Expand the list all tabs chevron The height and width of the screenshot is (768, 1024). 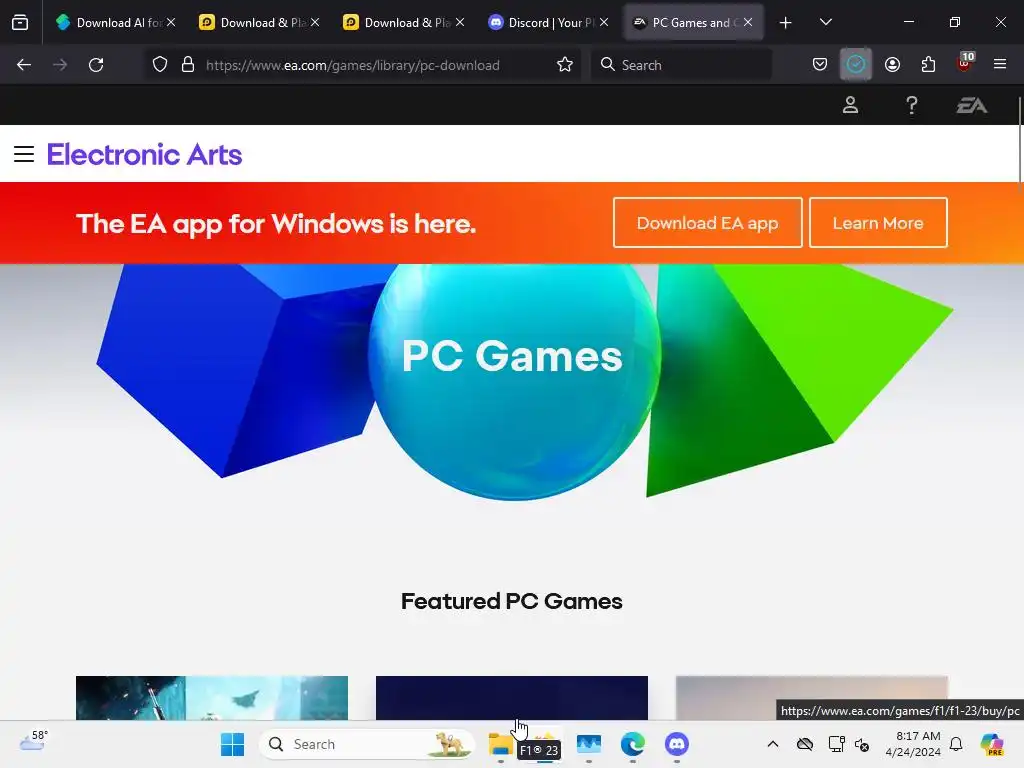click(825, 23)
